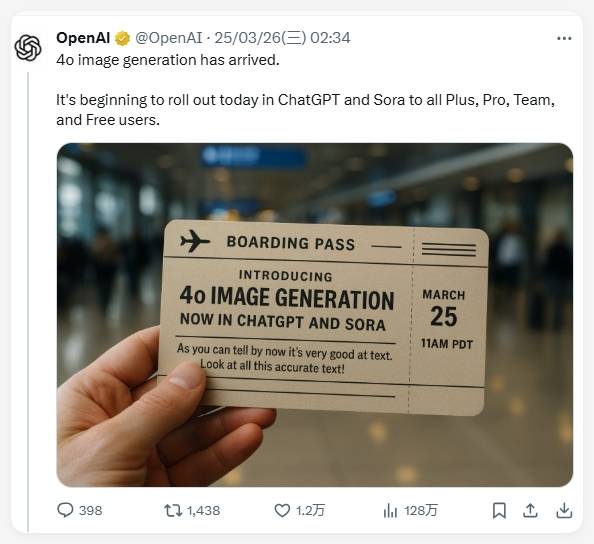Viewport: 594px width, 544px height.
Task: Open the OpenAI profile avatar logo
Action: click(x=28, y=48)
